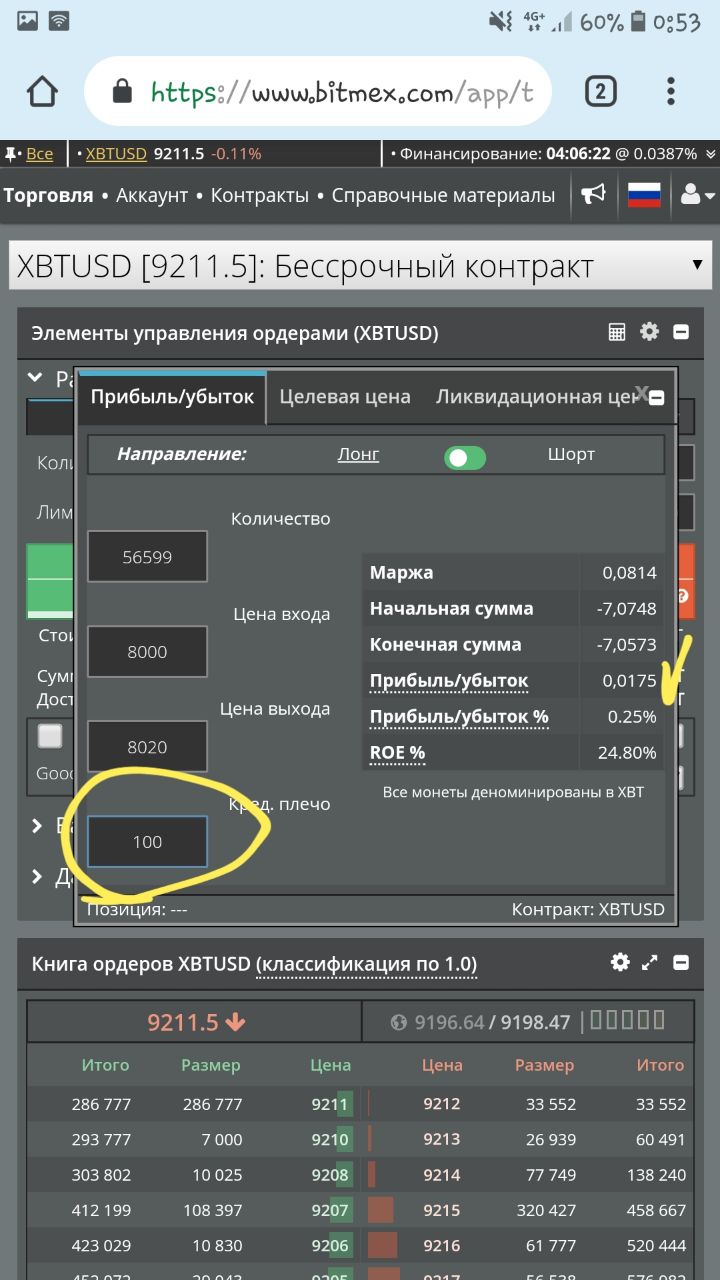Click the order book grouping link 1.0

[x=366, y=964]
